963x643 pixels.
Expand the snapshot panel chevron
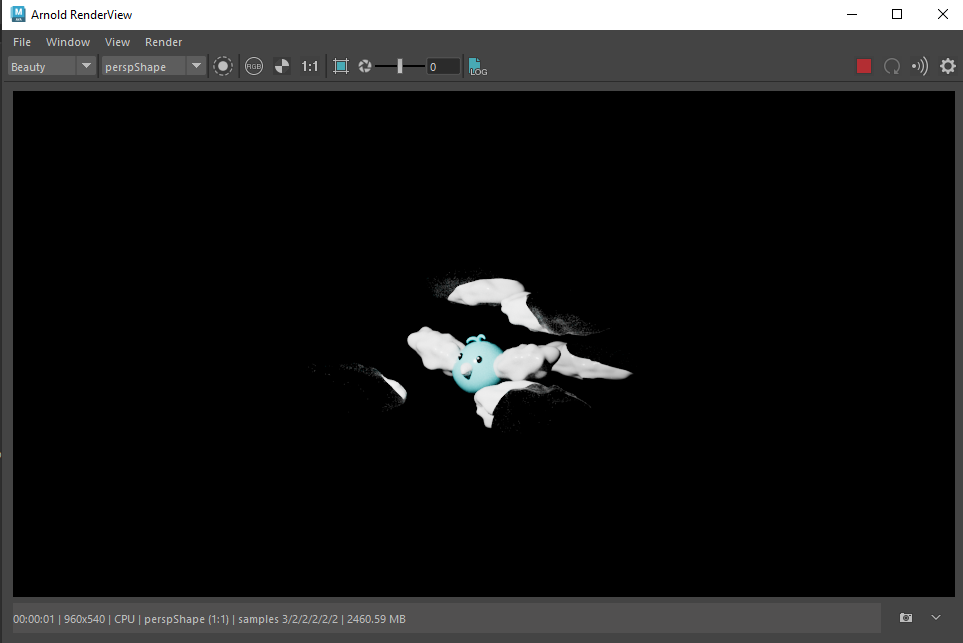[x=935, y=618]
